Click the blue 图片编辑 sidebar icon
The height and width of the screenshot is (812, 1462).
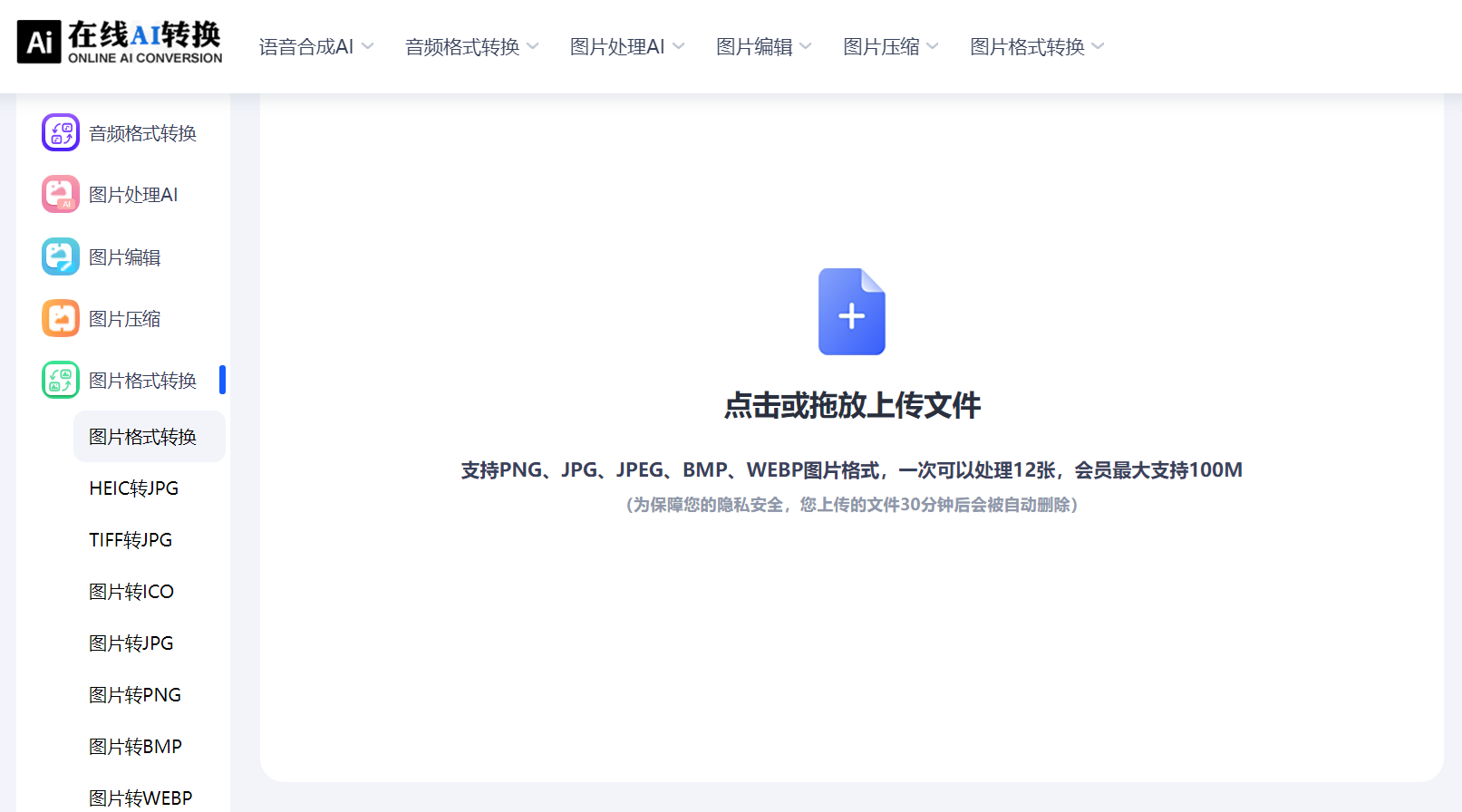[x=61, y=257]
